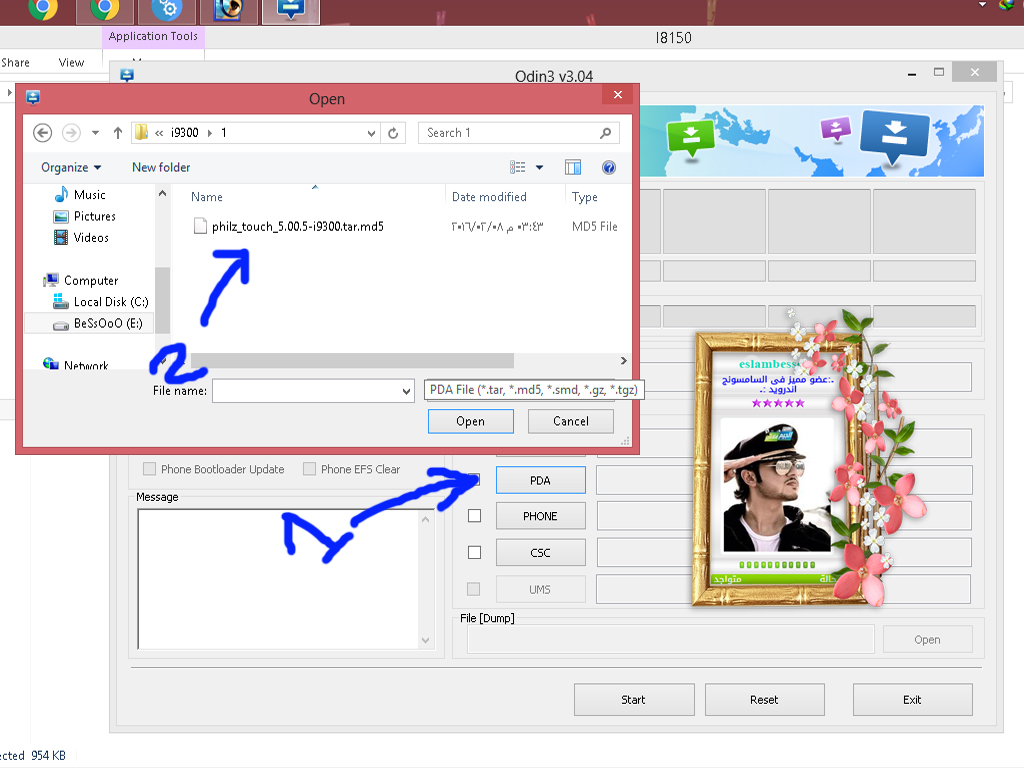Click the Odin taskbar icon
The image size is (1024, 768).
click(x=291, y=10)
